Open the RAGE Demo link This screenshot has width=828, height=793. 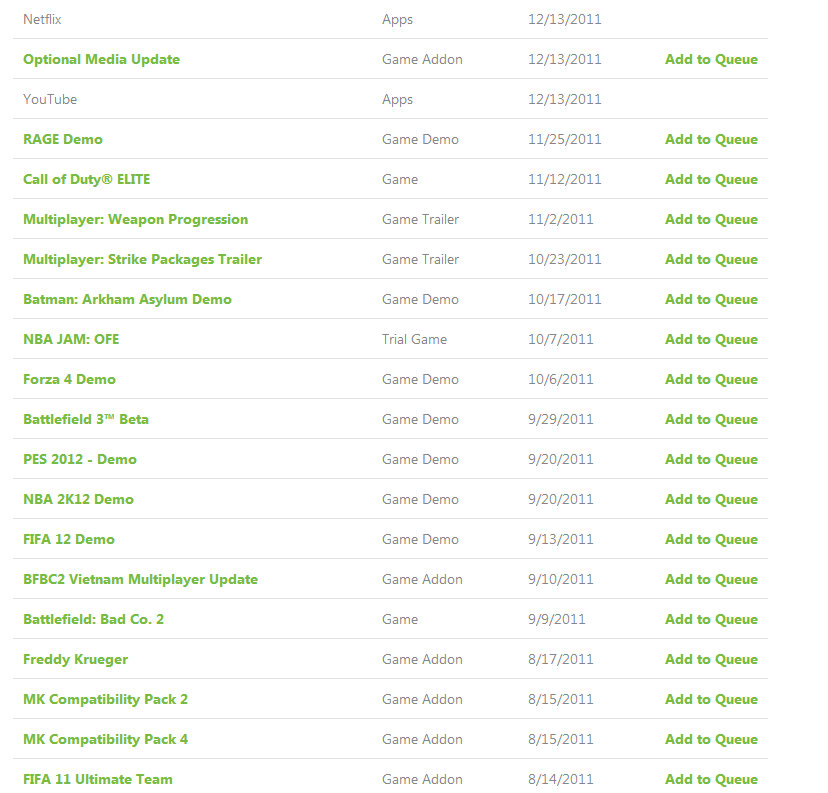pos(63,139)
